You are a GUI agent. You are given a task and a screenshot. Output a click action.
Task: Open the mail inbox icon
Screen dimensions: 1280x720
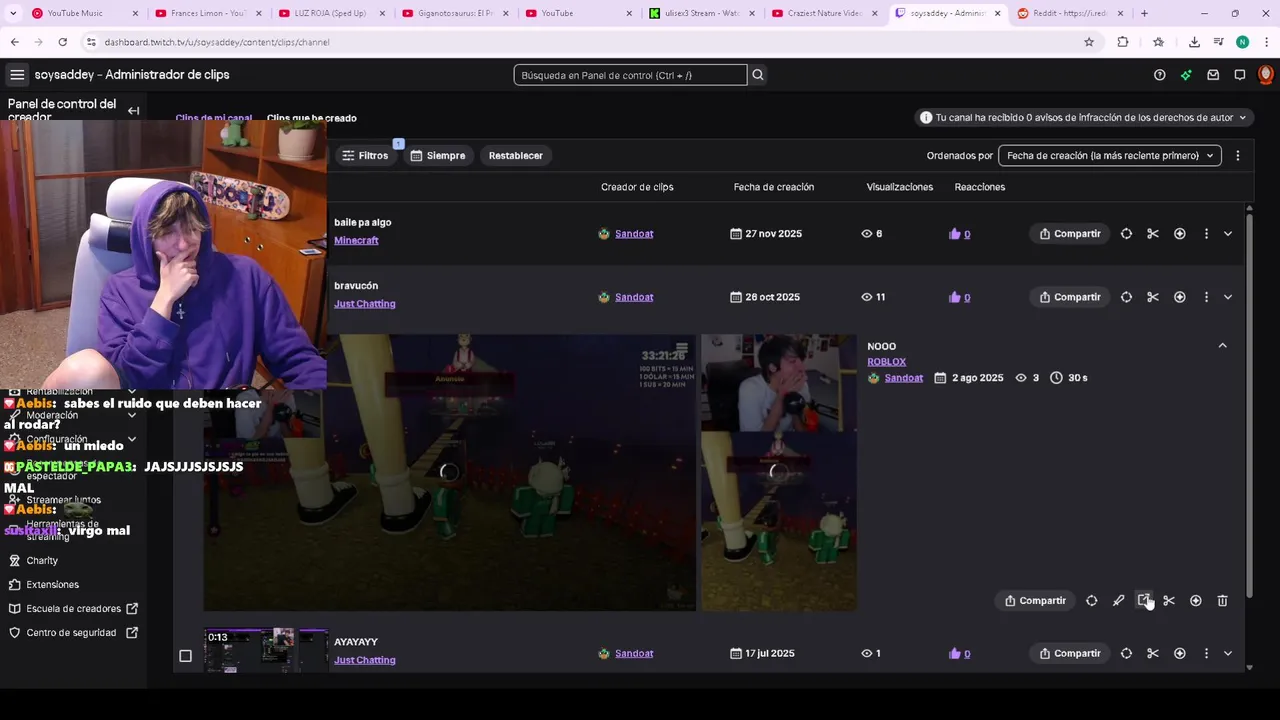coord(1213,75)
